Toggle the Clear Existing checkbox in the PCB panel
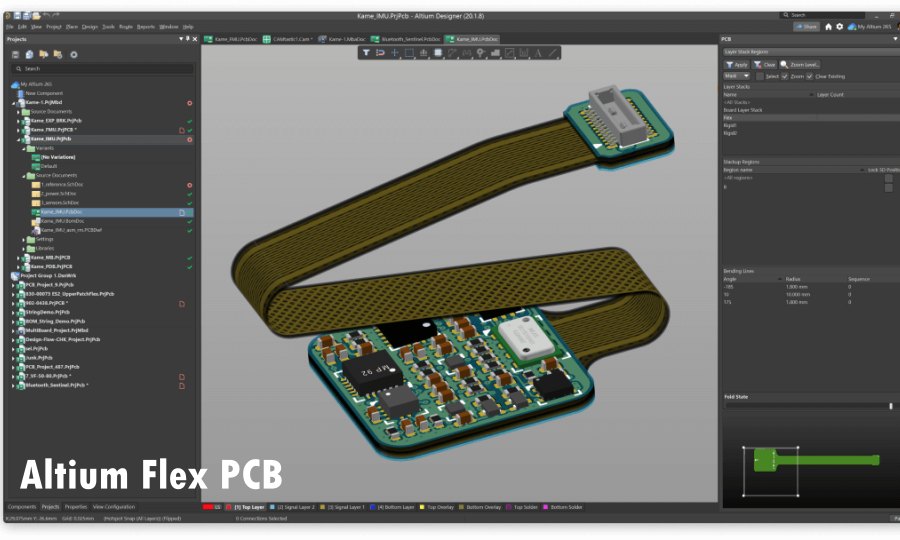900x540 pixels. (x=809, y=76)
